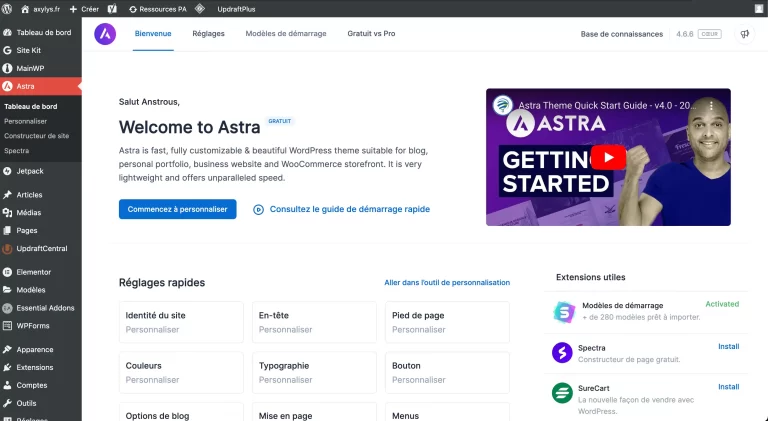The image size is (768, 421).
Task: Select the Gratuit vs Pro tab
Action: coord(371,34)
